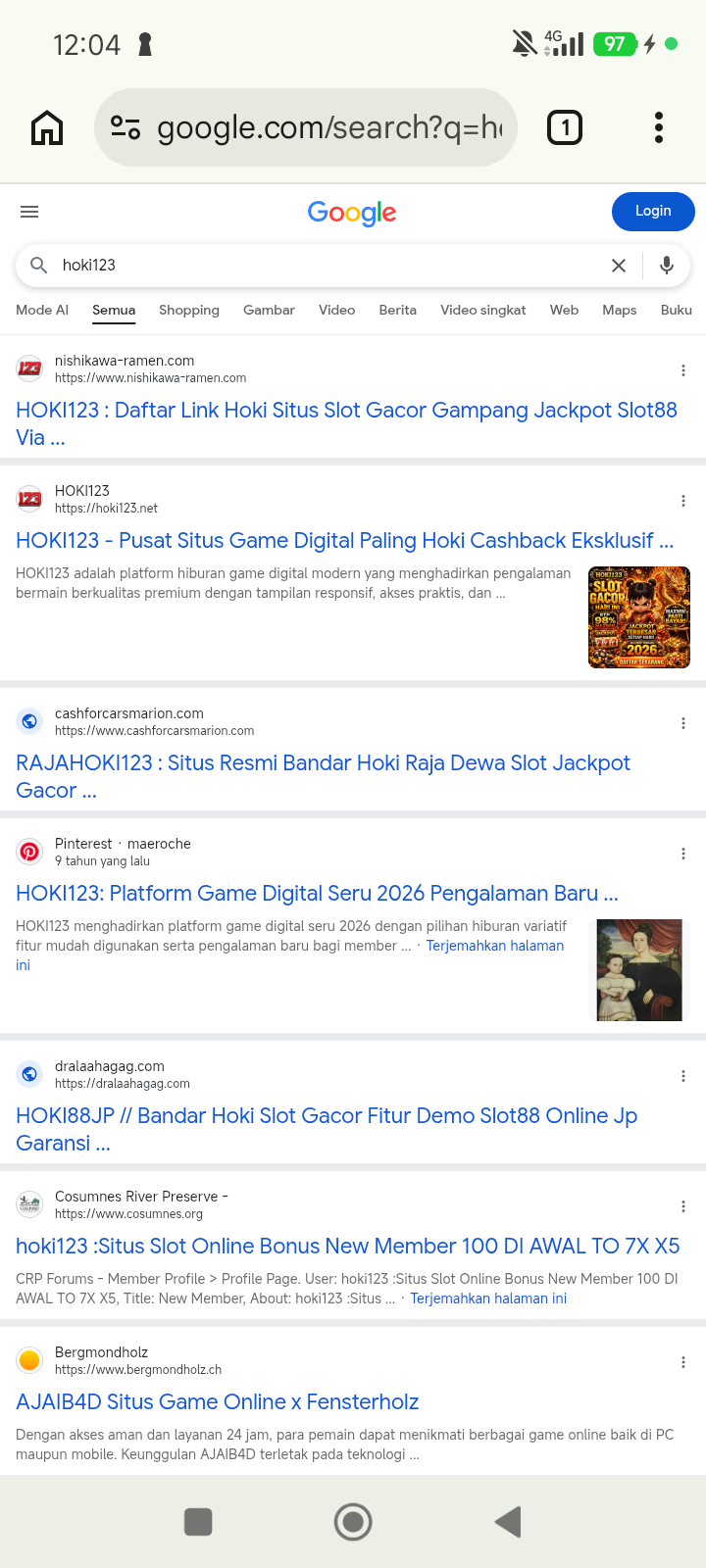Tap cashforcarsmarion.com globe favicon
Screen dimensions: 706x1568
tap(29, 721)
